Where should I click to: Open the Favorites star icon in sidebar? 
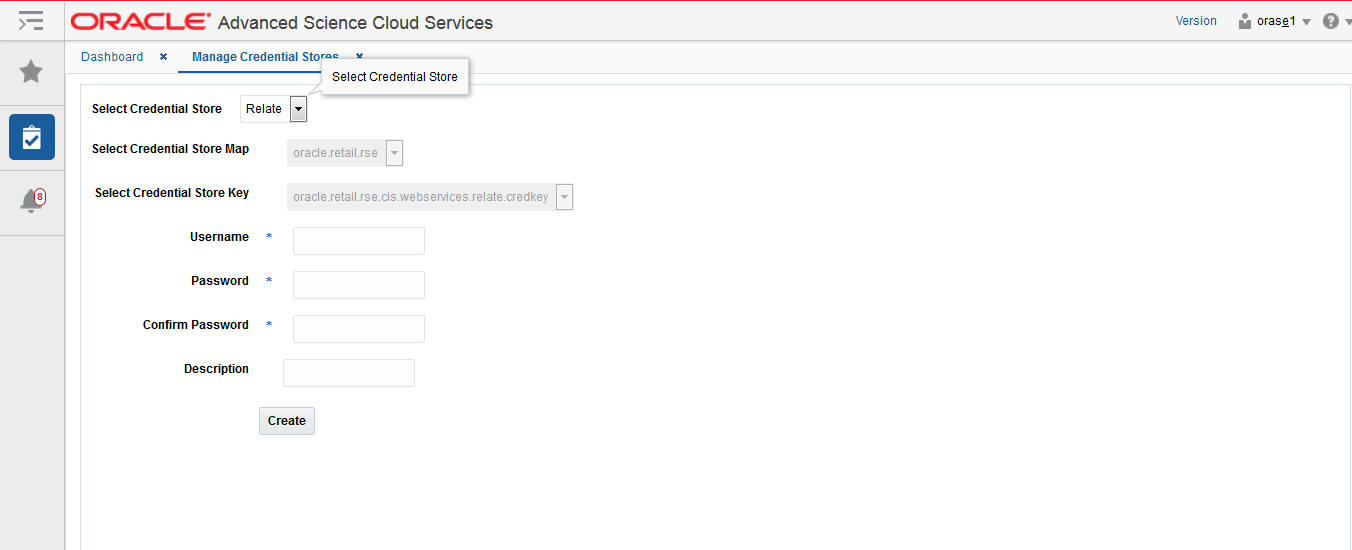point(31,71)
